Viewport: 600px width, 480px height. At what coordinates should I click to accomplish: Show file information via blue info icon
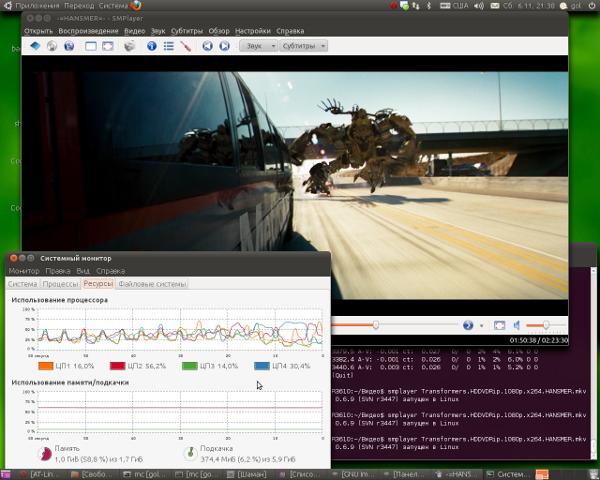(x=152, y=46)
